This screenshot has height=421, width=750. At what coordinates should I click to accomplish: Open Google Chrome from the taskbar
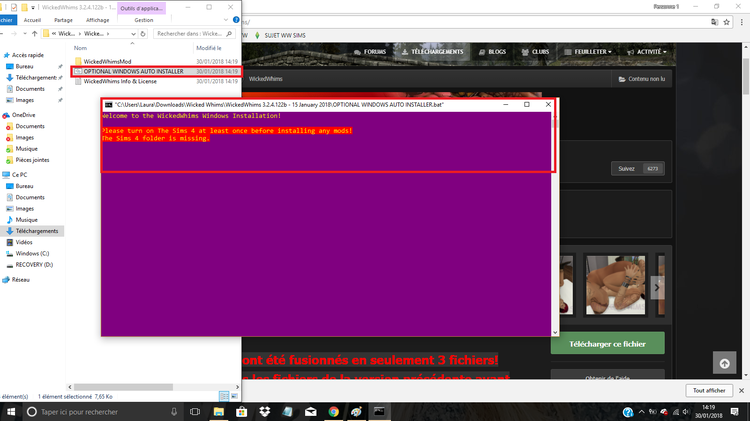tap(333, 411)
